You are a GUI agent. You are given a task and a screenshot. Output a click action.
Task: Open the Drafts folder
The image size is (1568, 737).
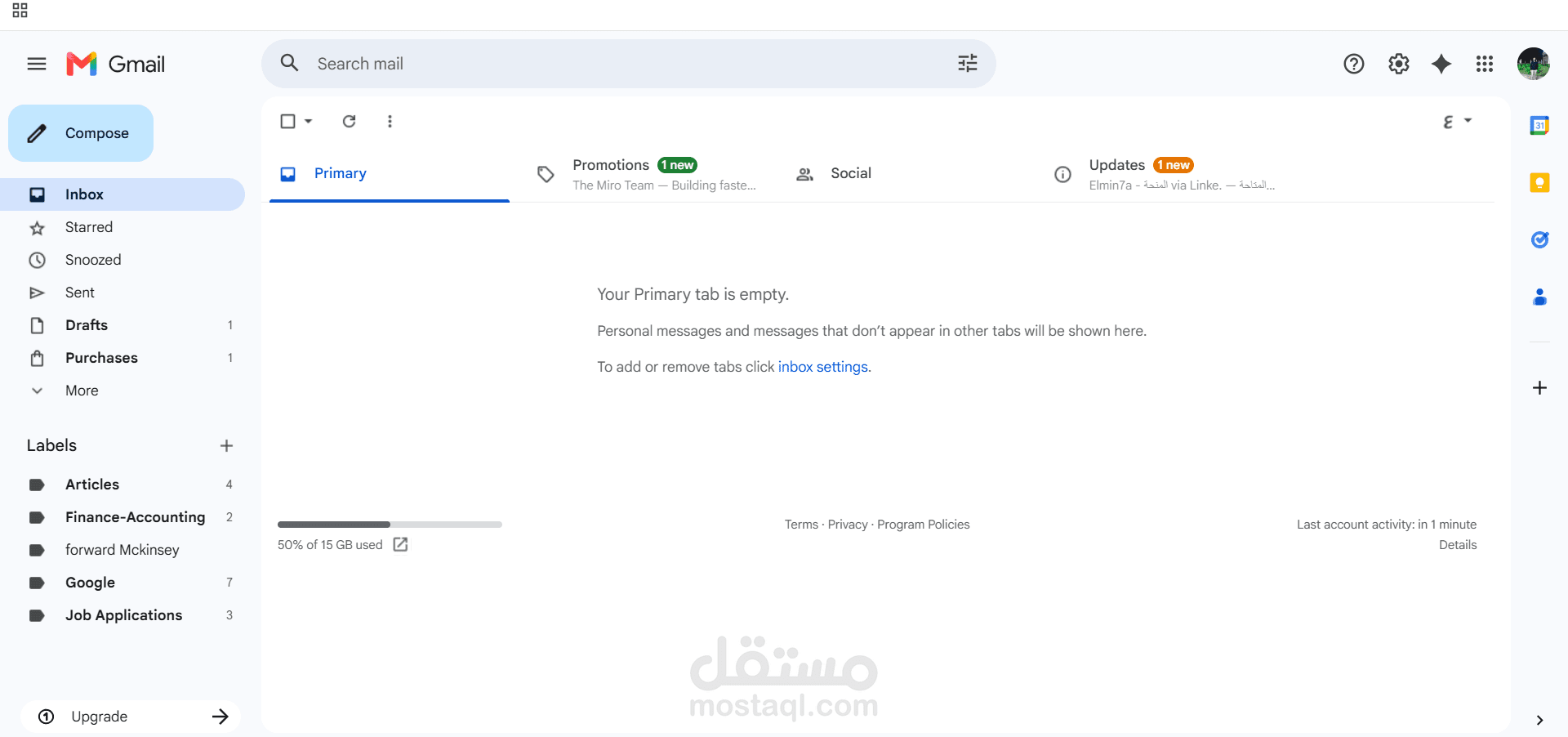(122, 325)
